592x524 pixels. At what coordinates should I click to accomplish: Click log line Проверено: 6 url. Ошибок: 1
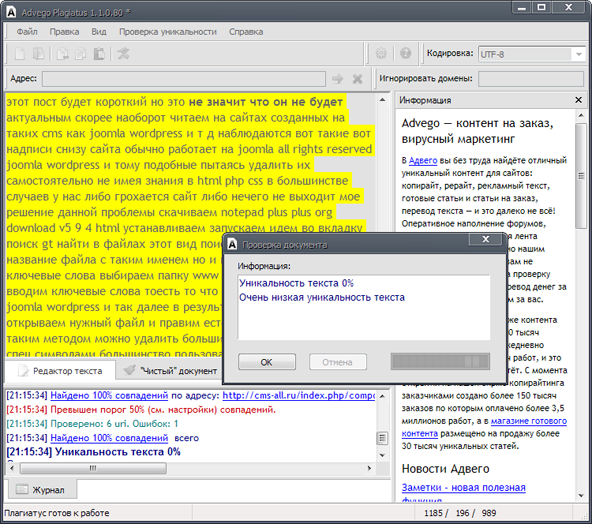(92, 424)
